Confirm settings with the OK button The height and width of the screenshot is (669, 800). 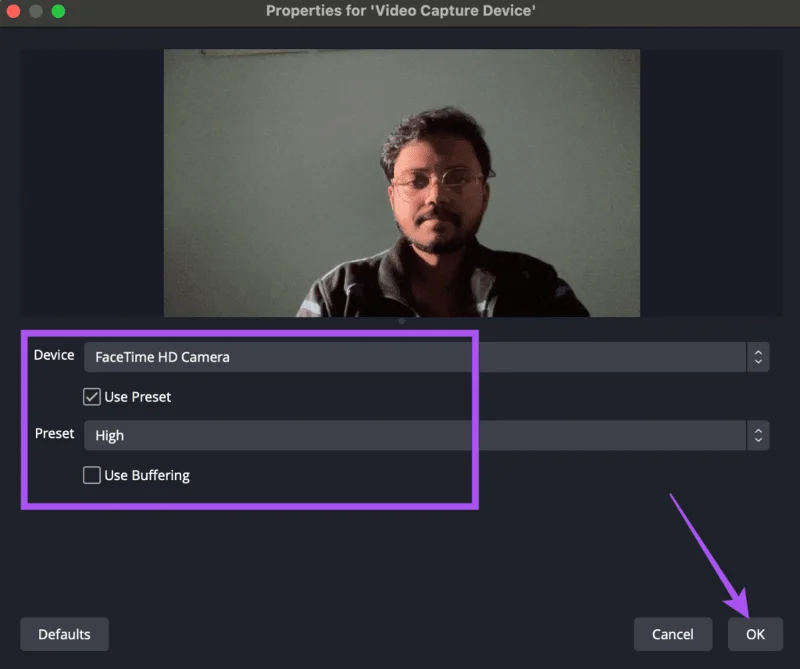coord(755,634)
